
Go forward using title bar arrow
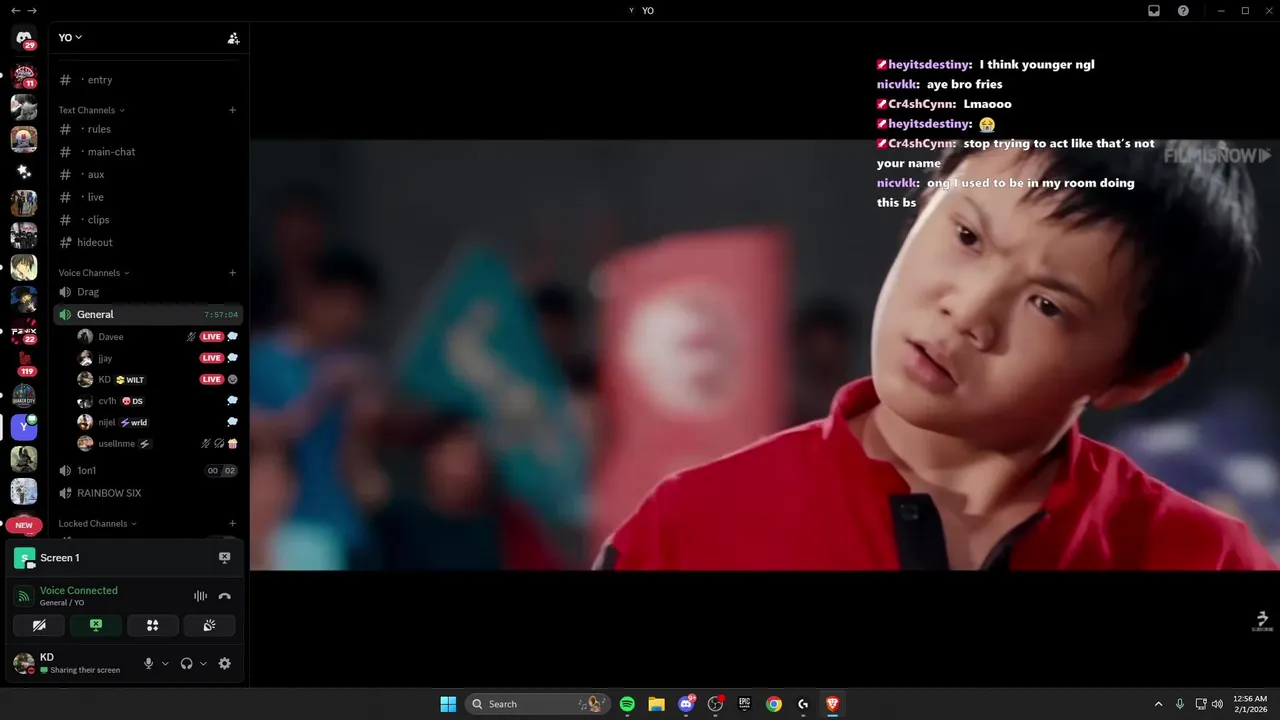click(32, 10)
